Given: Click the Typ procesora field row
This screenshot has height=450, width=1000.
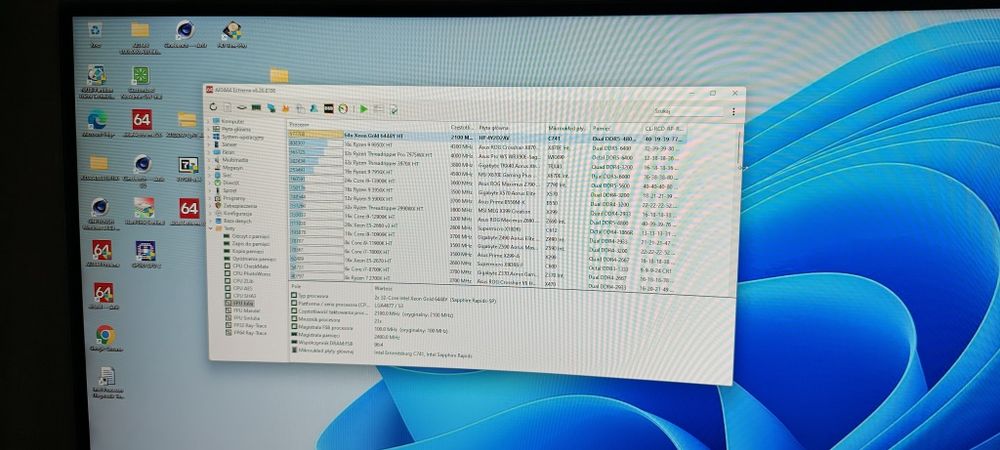Looking at the screenshot, I should (393, 298).
